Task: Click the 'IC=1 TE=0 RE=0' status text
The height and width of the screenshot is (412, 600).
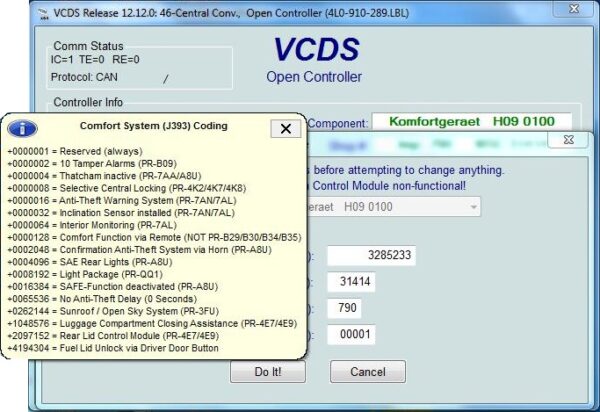Action: [x=95, y=60]
